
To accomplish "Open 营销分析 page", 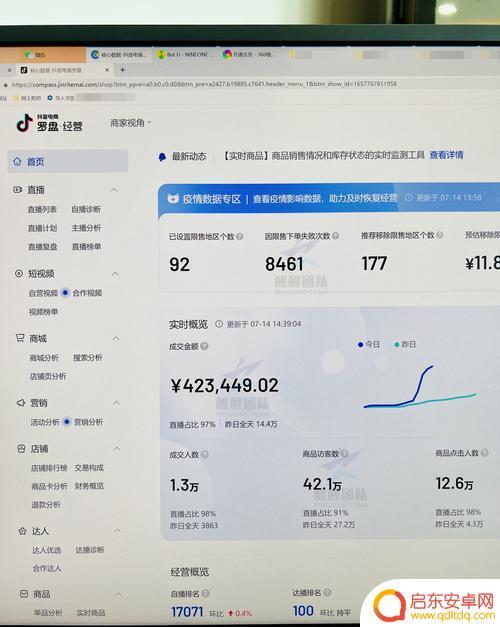I will [88, 422].
